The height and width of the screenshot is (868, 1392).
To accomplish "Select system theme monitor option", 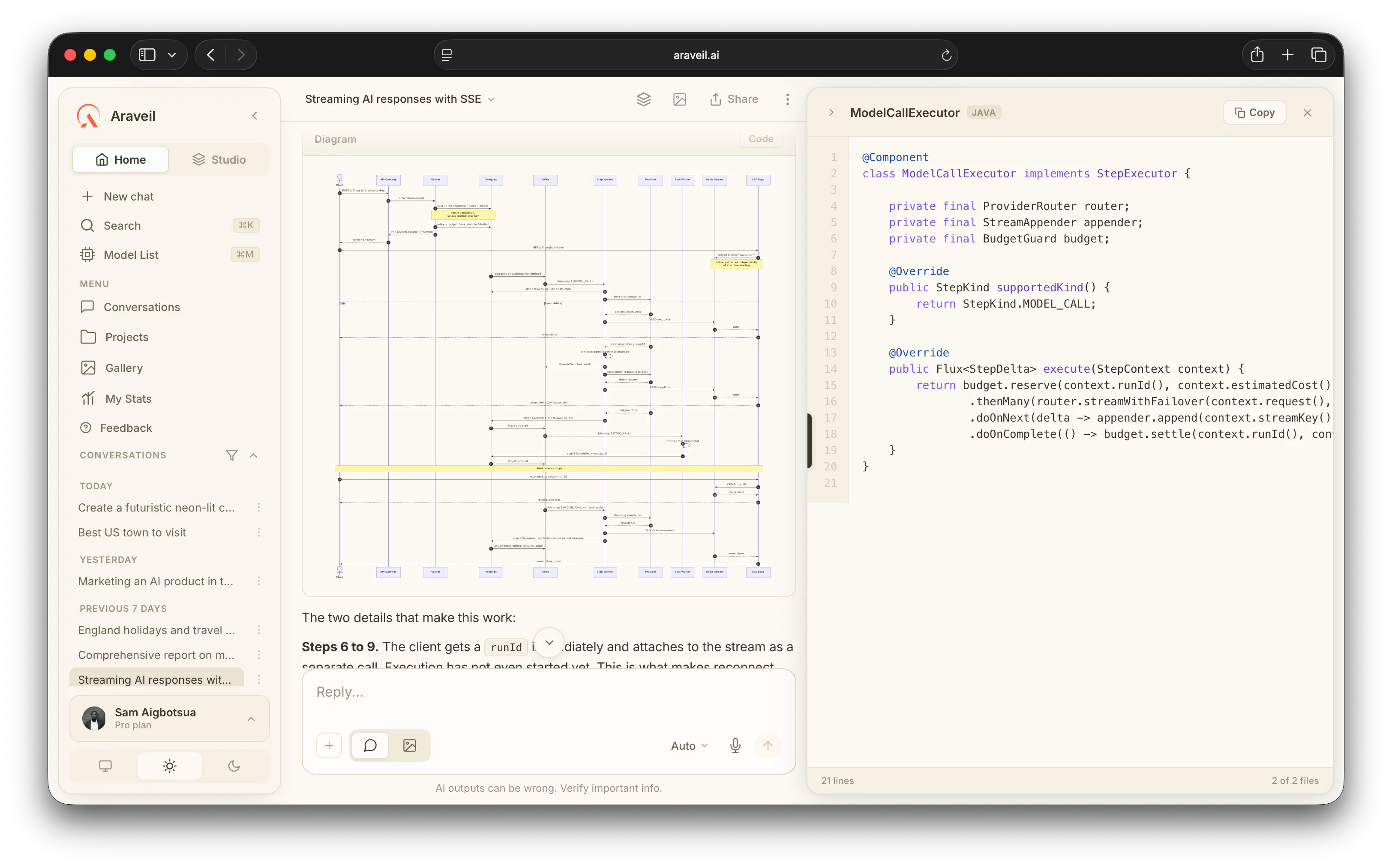I will coord(105,766).
